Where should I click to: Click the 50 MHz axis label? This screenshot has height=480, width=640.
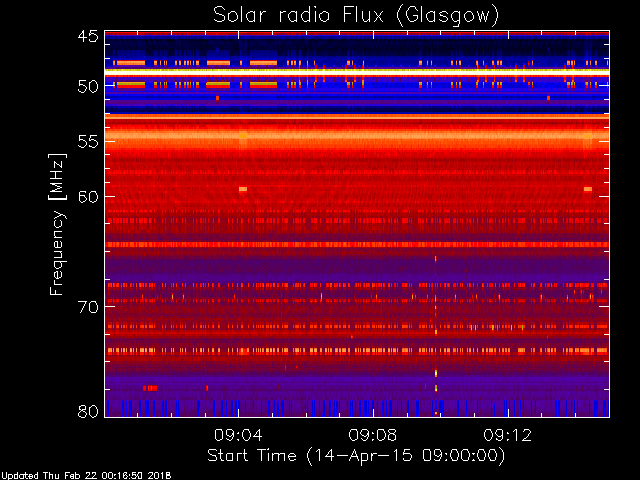click(x=88, y=87)
